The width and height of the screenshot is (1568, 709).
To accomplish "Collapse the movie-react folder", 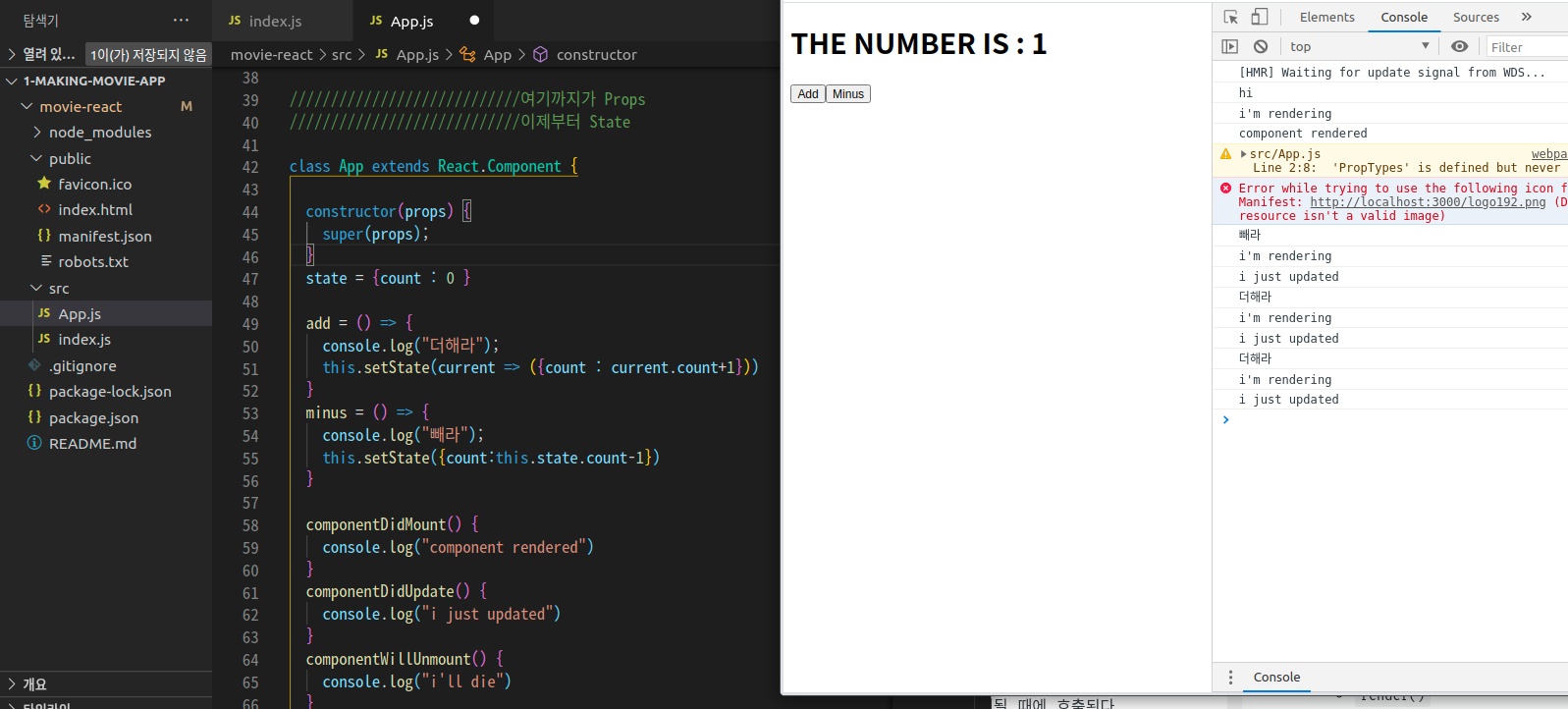I will click(x=27, y=106).
